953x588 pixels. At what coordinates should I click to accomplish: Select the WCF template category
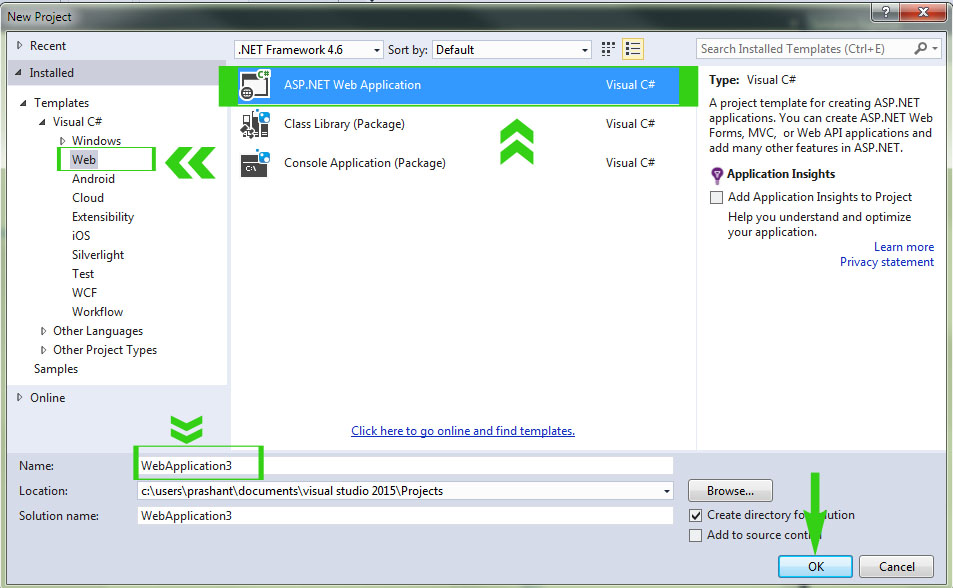point(84,293)
